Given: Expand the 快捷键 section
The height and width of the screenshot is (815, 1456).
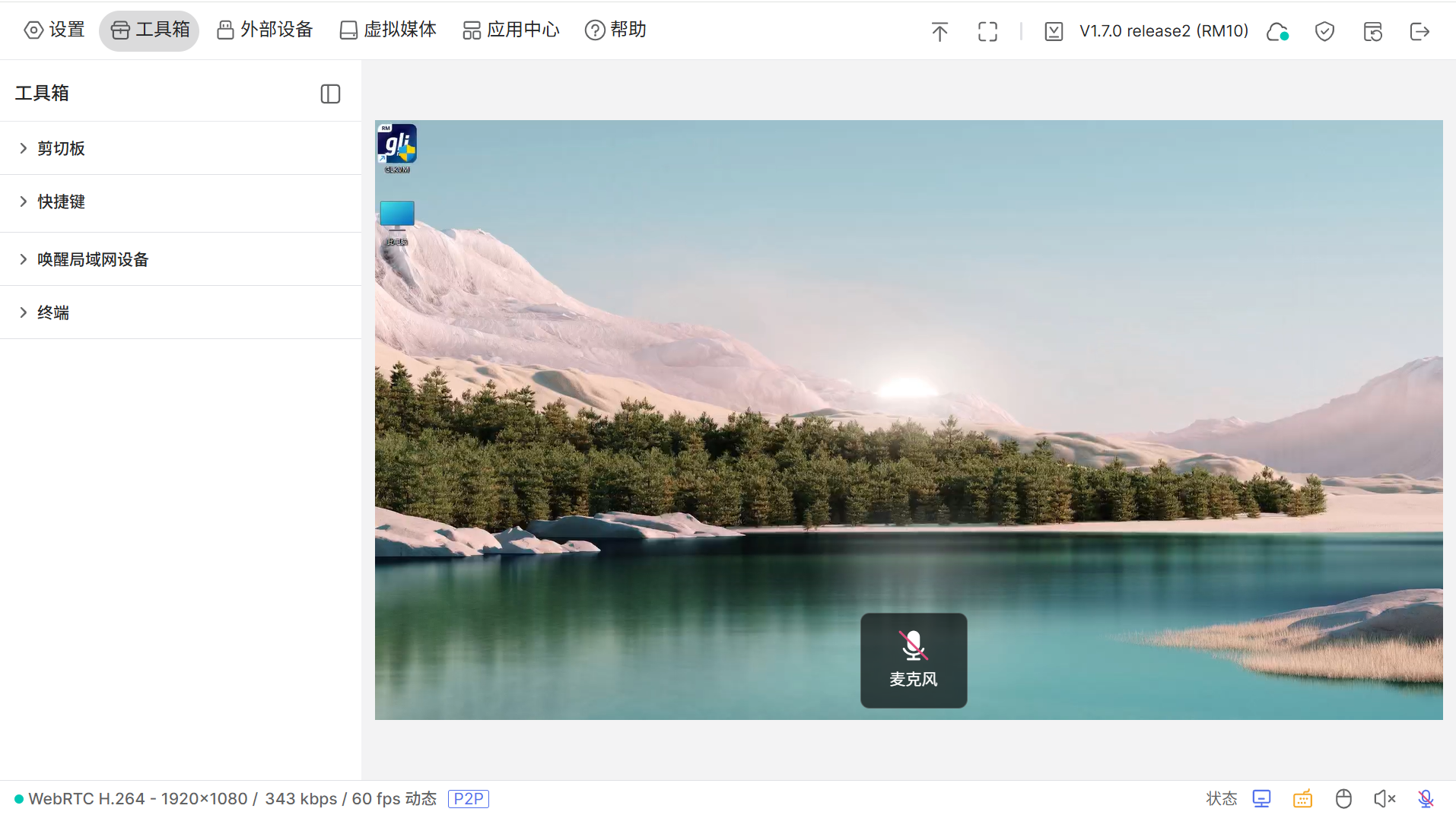Looking at the screenshot, I should point(61,201).
